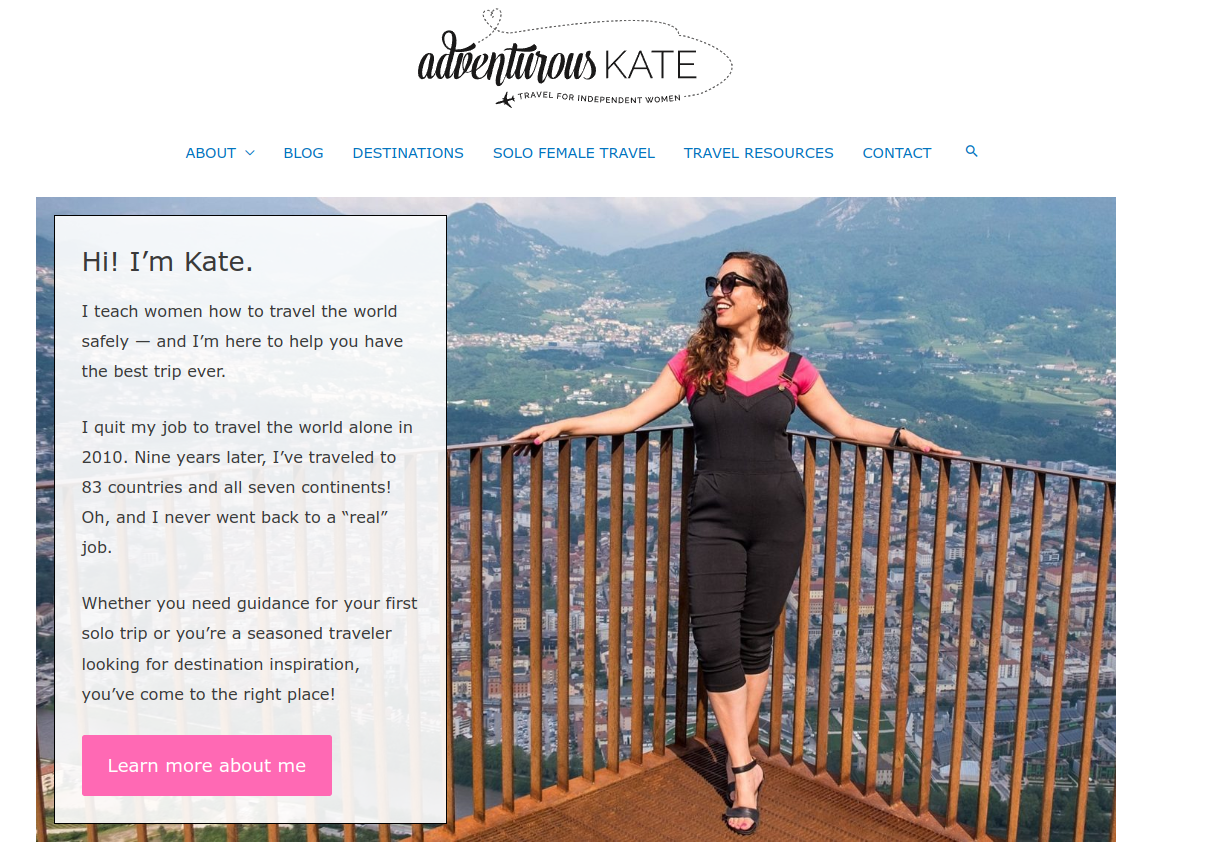Click the paragraph about teaching women to travel safely
The height and width of the screenshot is (854, 1206).
pyautogui.click(x=243, y=341)
